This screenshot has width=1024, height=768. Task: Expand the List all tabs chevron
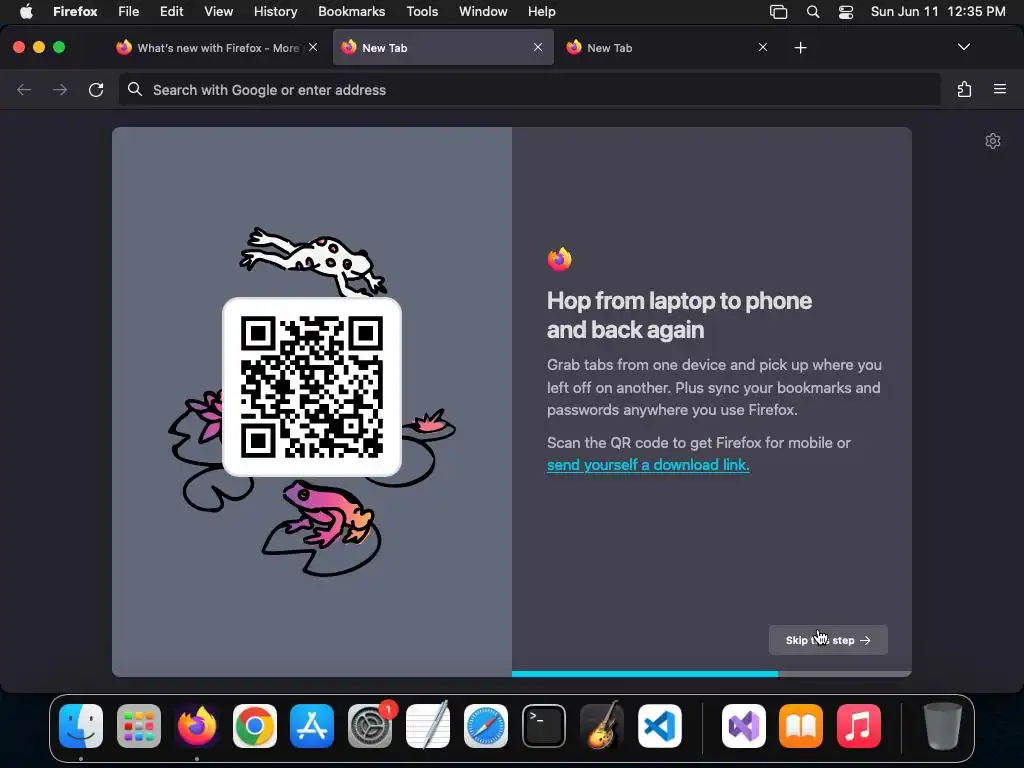pyautogui.click(x=963, y=47)
